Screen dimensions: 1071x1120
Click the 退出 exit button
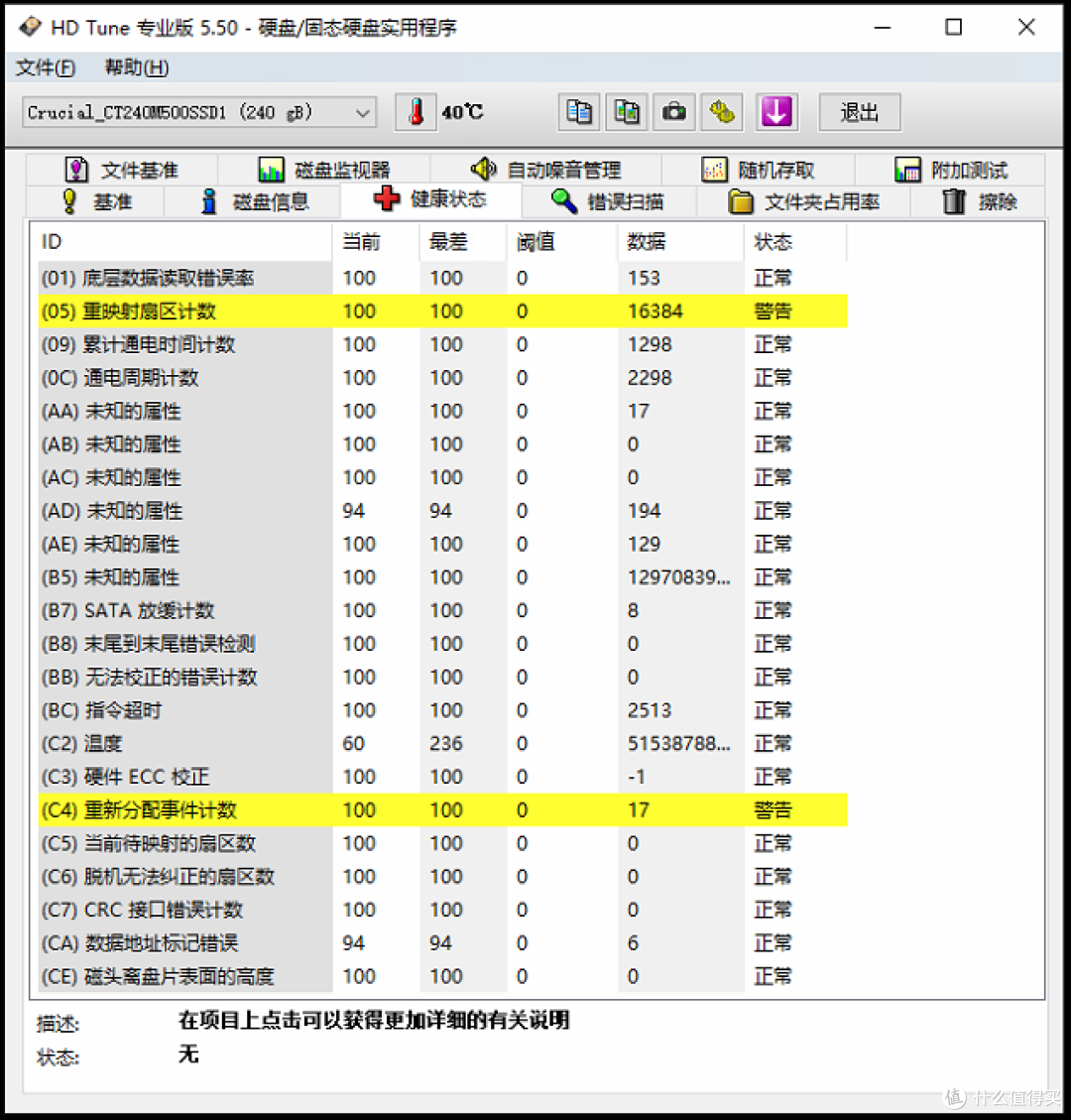point(859,112)
